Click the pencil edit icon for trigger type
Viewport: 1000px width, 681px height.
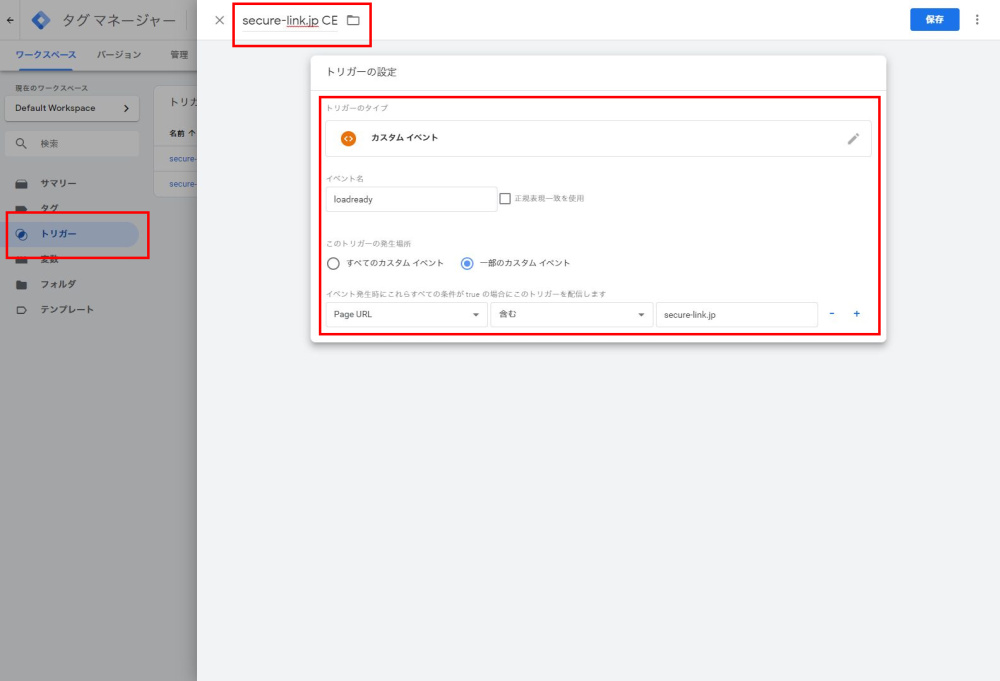(x=852, y=139)
